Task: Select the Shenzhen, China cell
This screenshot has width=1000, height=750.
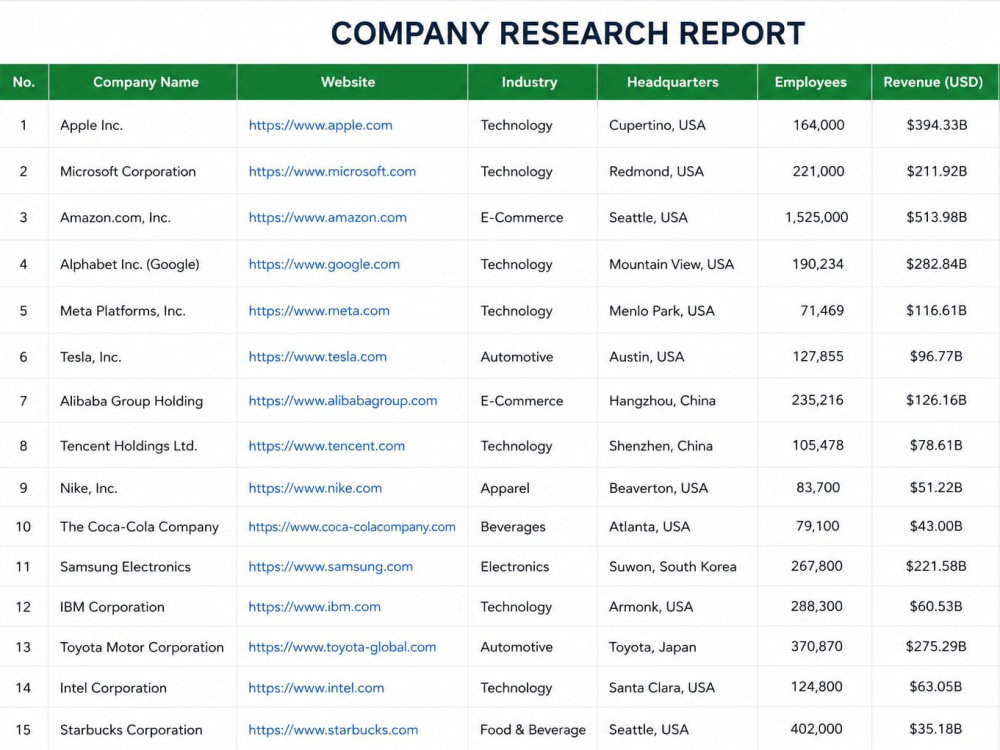Action: coord(677,446)
